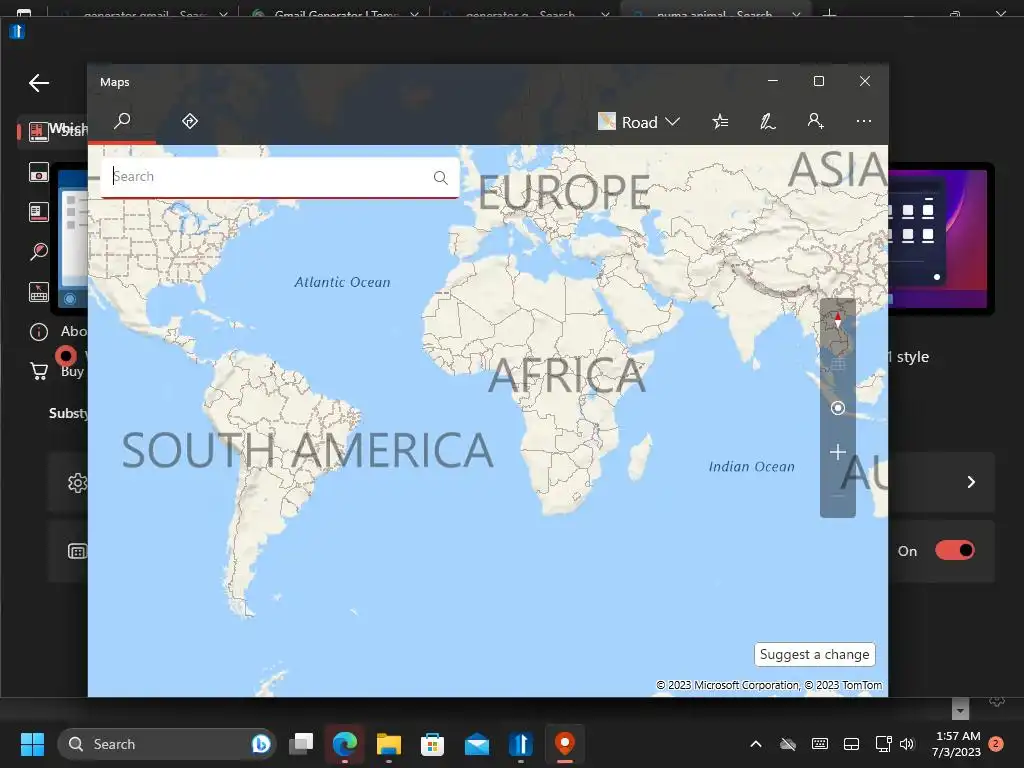Image resolution: width=1024 pixels, height=768 pixels.
Task: Open notifications badge showing 2
Action: pyautogui.click(x=996, y=744)
